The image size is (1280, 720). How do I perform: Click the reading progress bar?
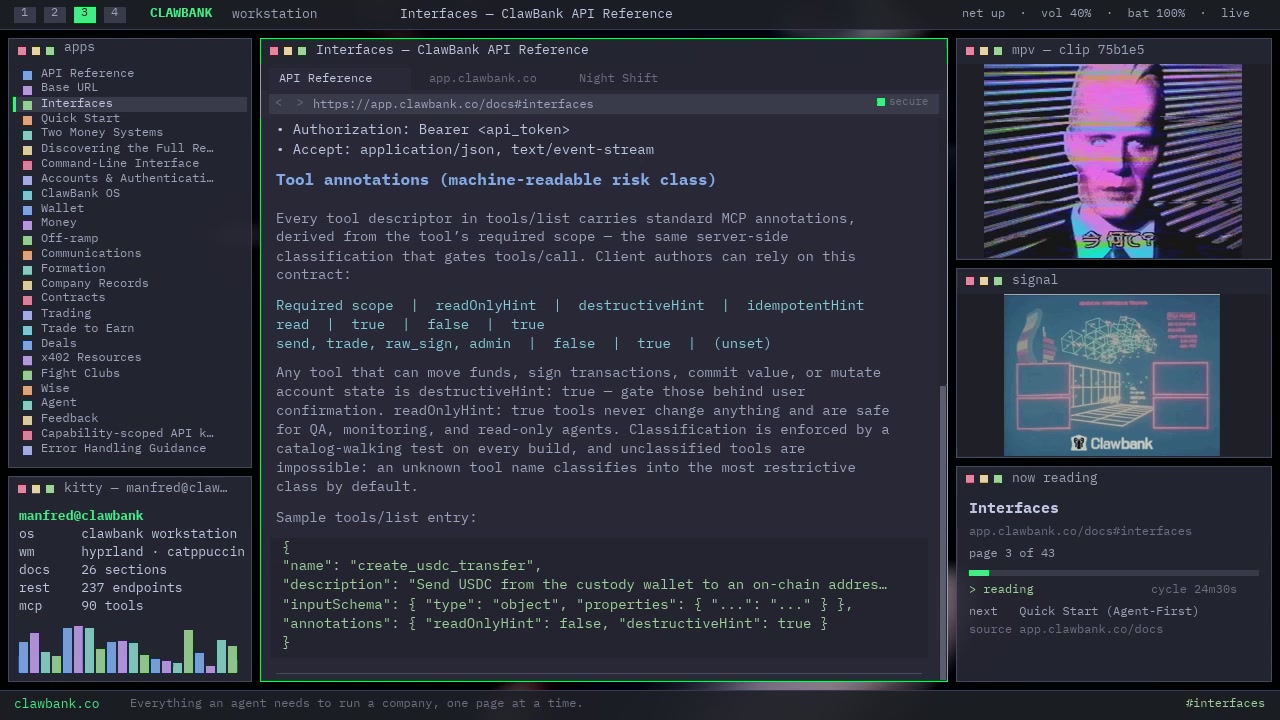1113,573
